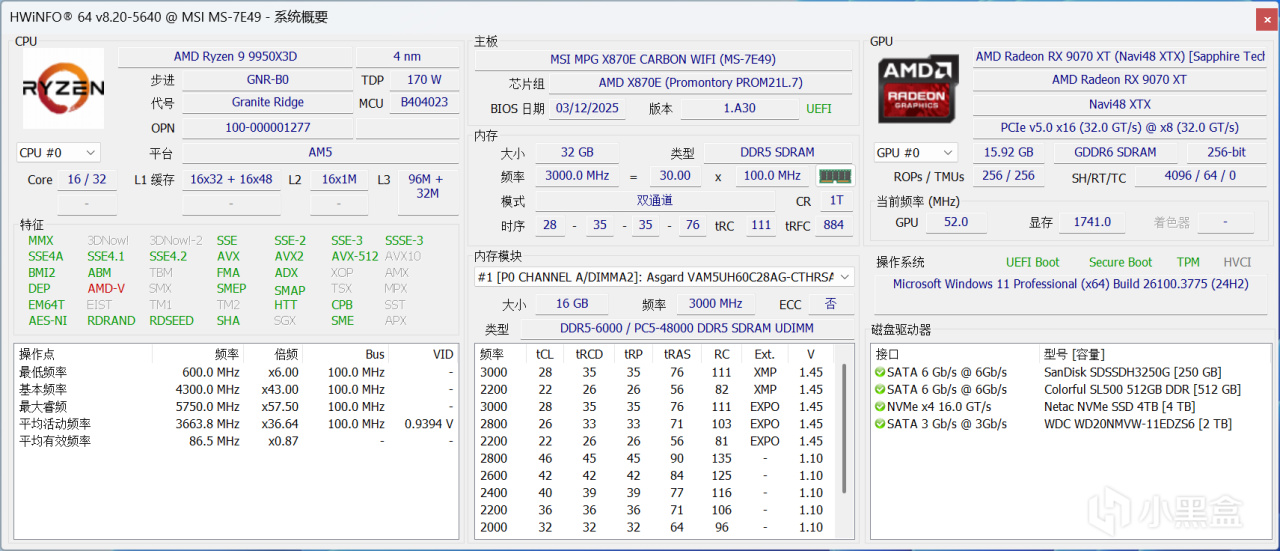Click the status icon for Colorful SL500 drive

coord(879,390)
